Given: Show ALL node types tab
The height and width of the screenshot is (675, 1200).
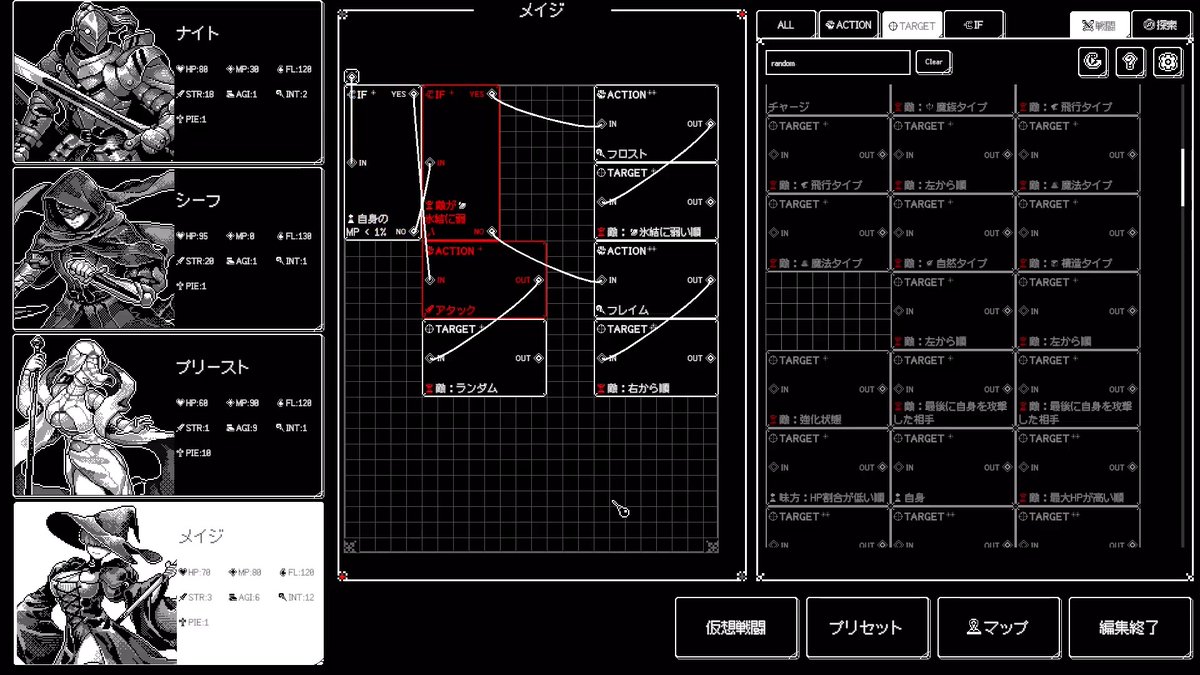Looking at the screenshot, I should click(785, 25).
